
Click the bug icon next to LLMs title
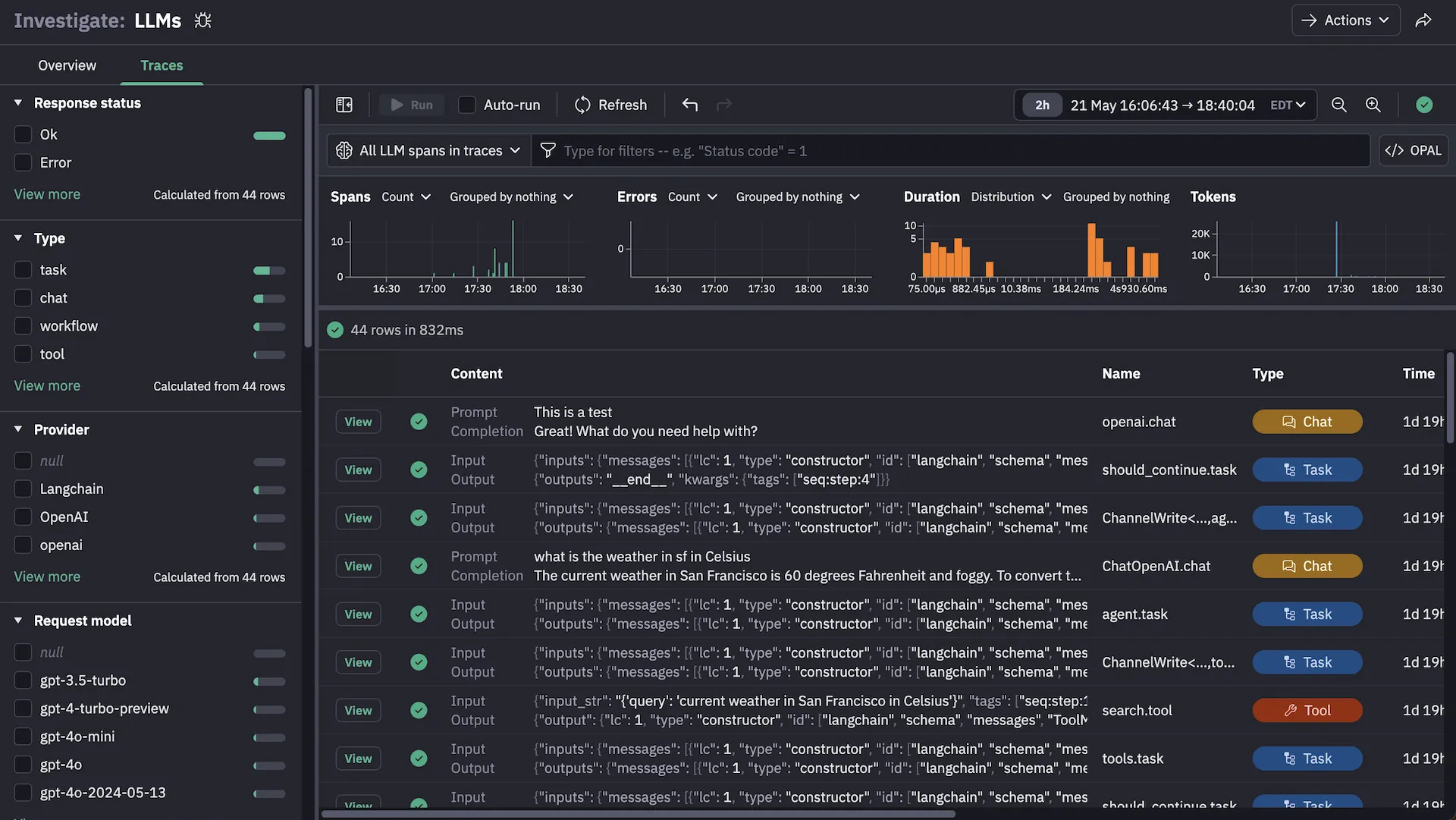202,20
